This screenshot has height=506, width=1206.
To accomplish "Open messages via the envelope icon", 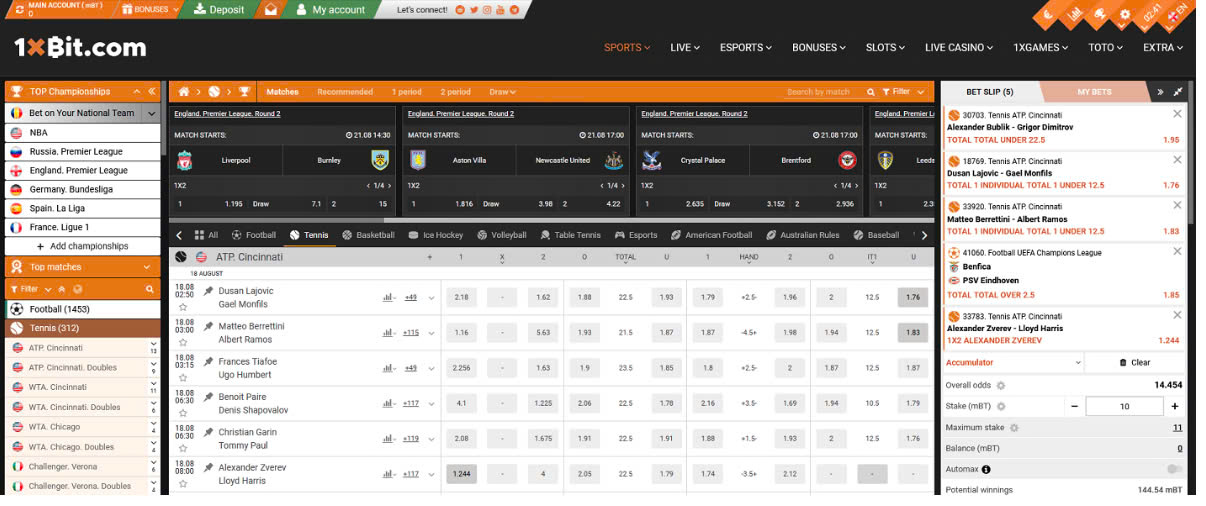I will point(270,10).
